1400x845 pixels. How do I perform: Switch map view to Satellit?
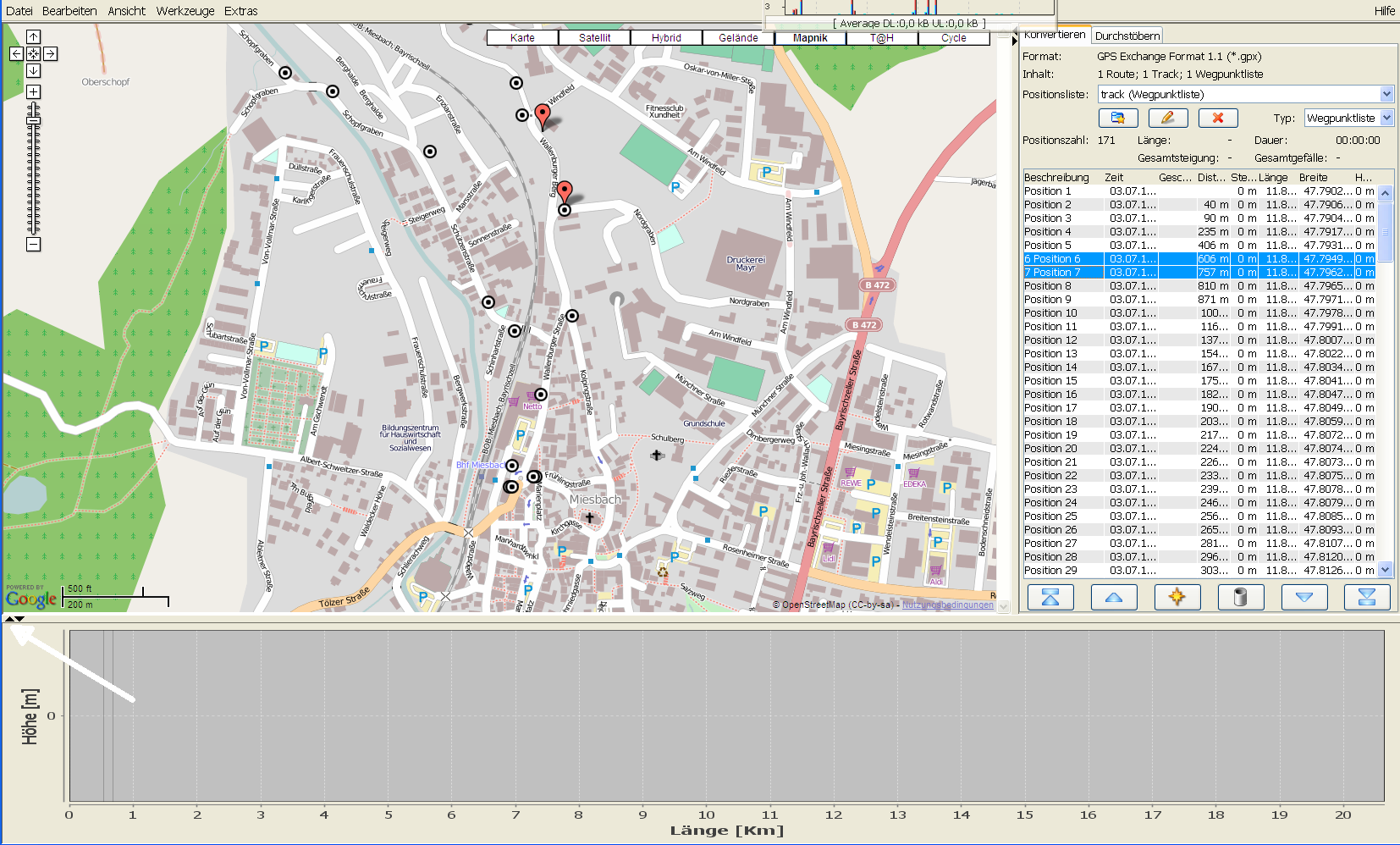[594, 38]
